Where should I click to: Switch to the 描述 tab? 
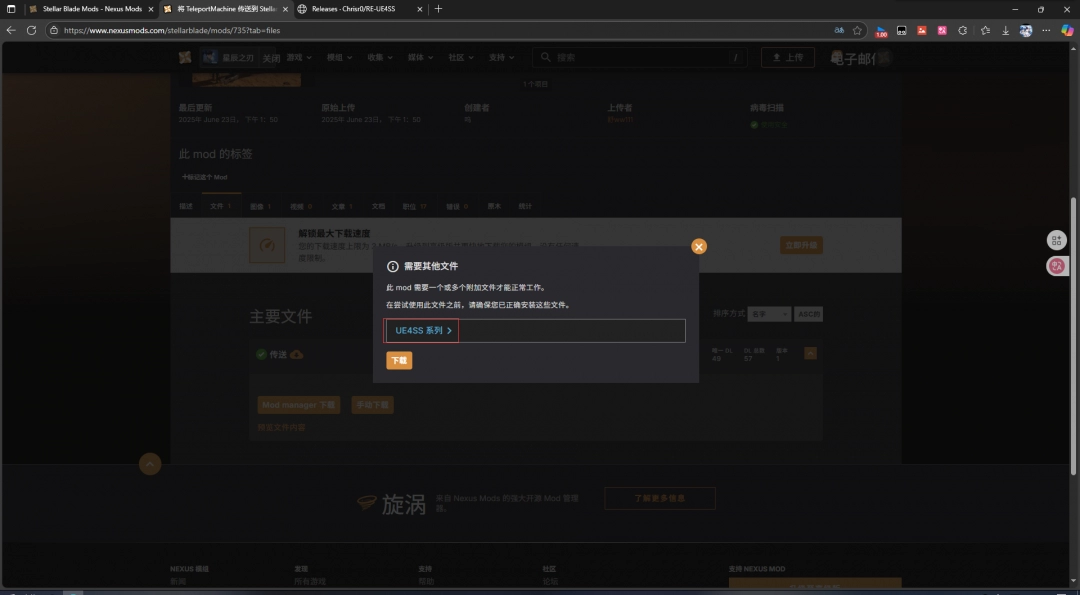click(185, 206)
